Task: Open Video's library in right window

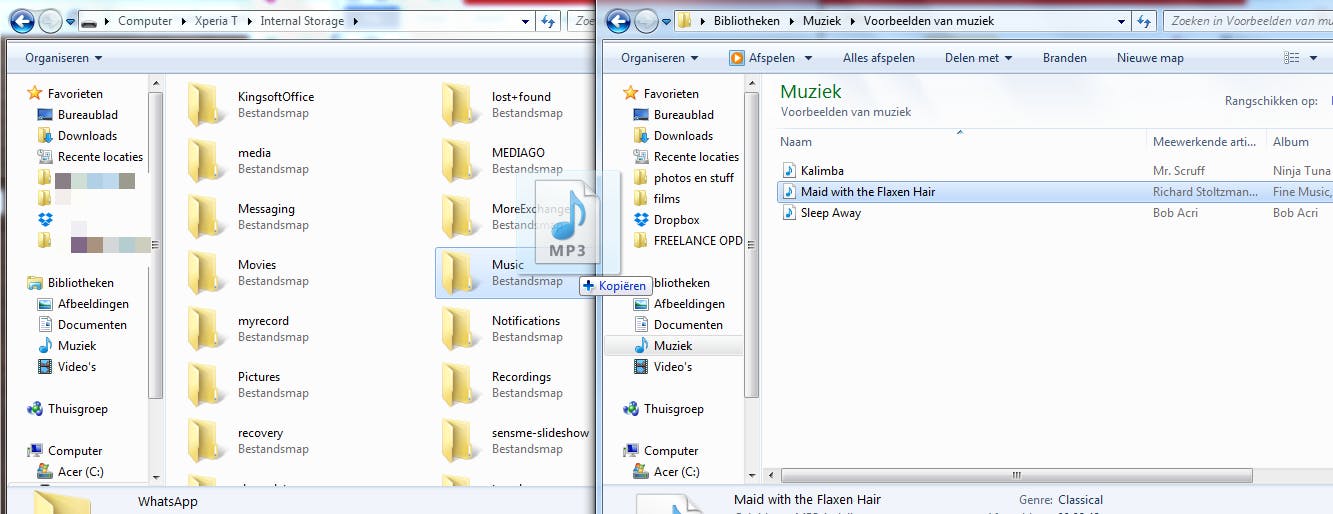Action: (663, 366)
